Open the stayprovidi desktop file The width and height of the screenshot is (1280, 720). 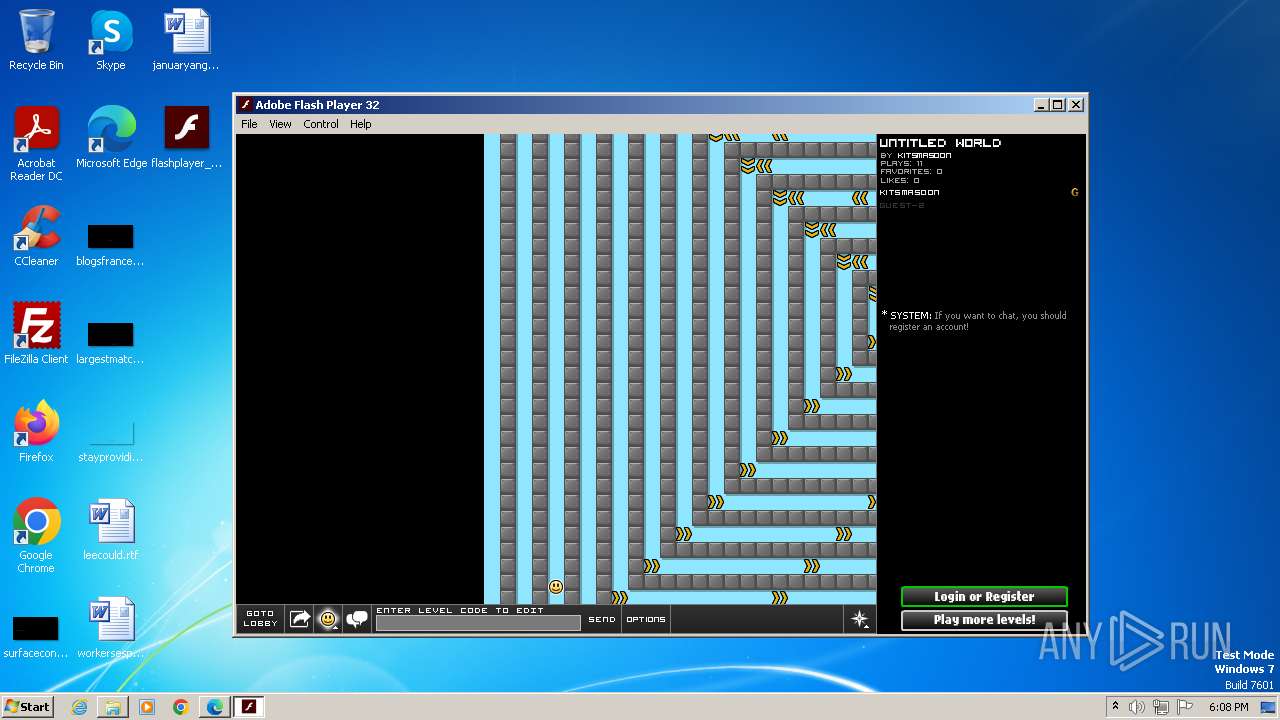[110, 442]
